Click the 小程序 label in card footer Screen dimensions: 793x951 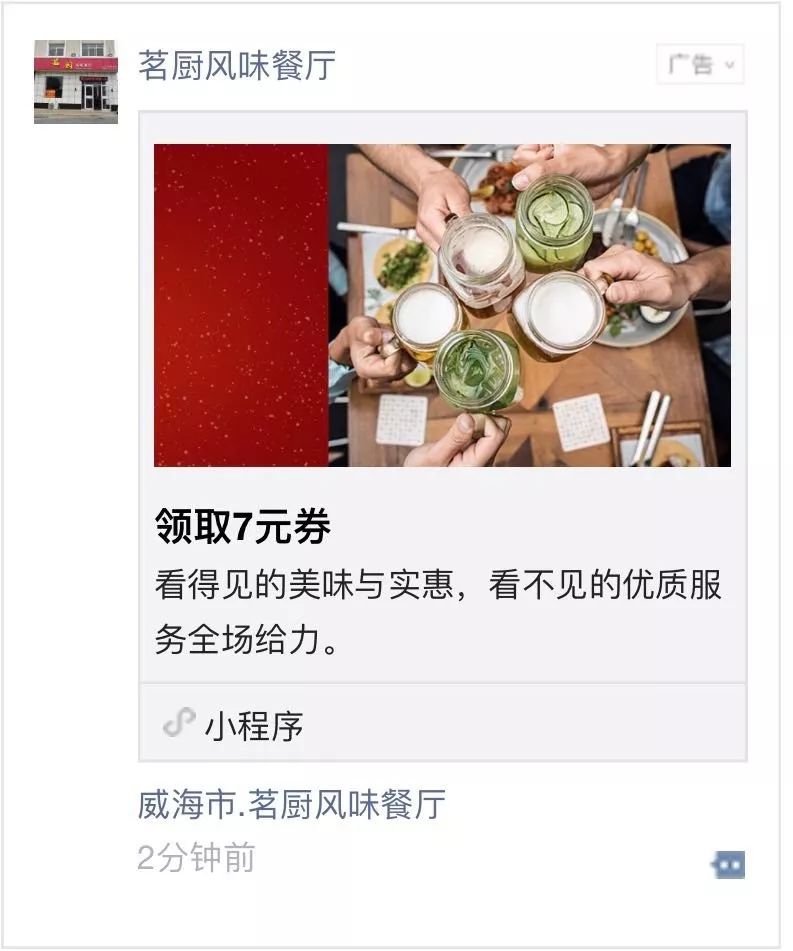254,725
